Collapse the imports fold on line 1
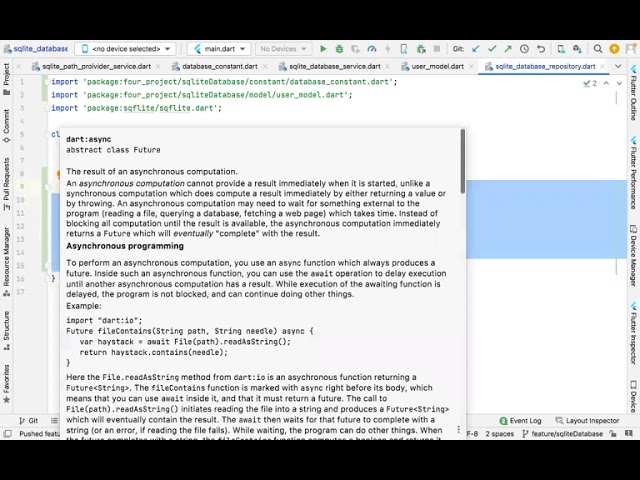This screenshot has width=640, height=480. pos(47,82)
